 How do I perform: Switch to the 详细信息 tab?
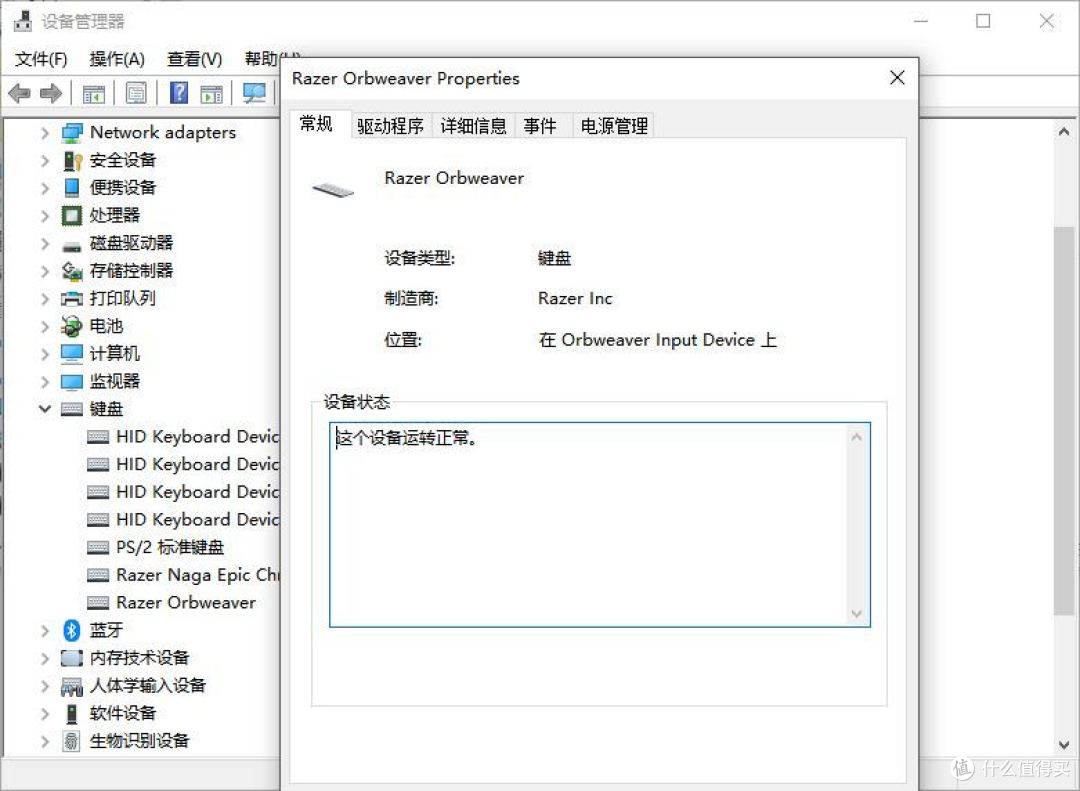tap(474, 126)
